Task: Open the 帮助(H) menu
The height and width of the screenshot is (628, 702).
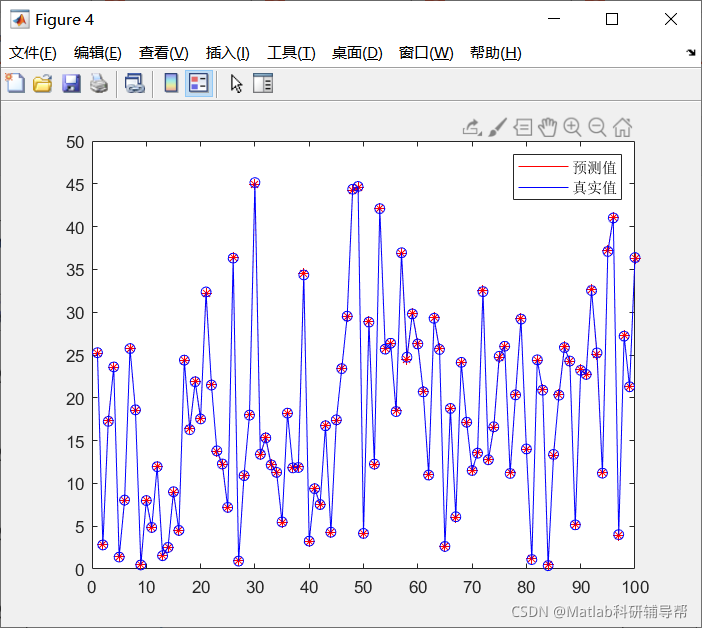Action: pyautogui.click(x=496, y=53)
